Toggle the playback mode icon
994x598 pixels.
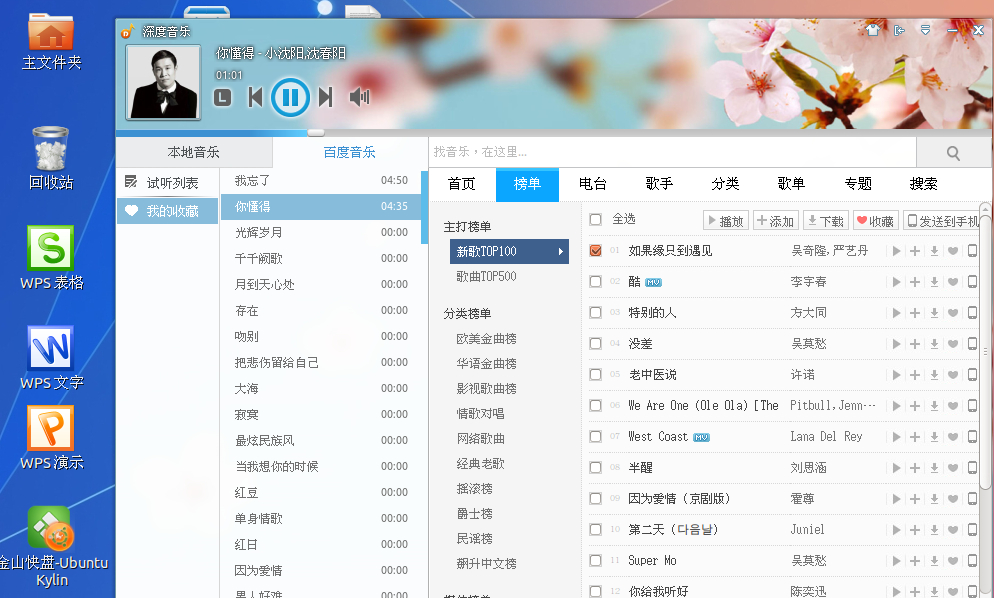click(222, 98)
